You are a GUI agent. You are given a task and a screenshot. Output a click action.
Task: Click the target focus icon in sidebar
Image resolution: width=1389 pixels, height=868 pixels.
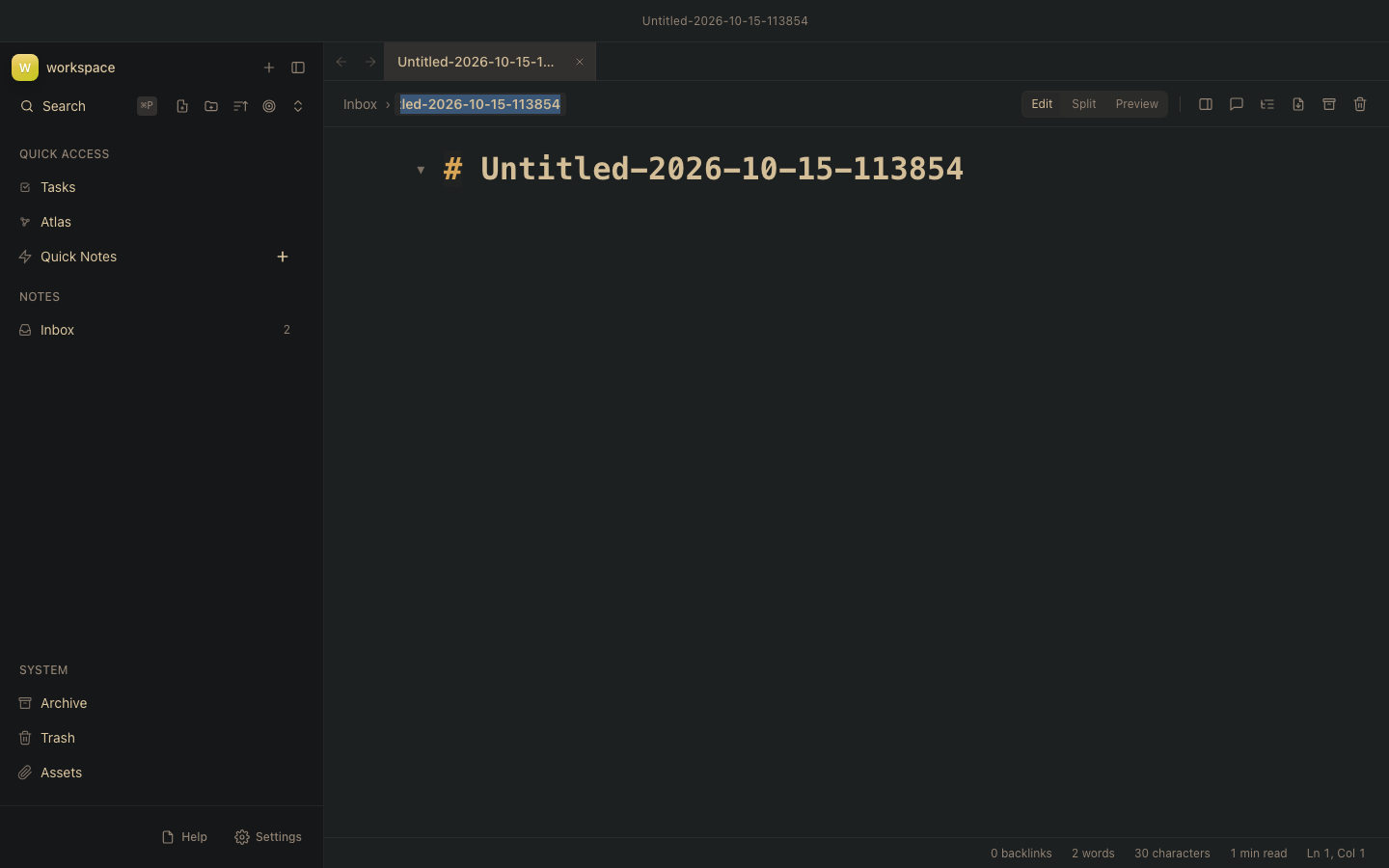(x=269, y=106)
